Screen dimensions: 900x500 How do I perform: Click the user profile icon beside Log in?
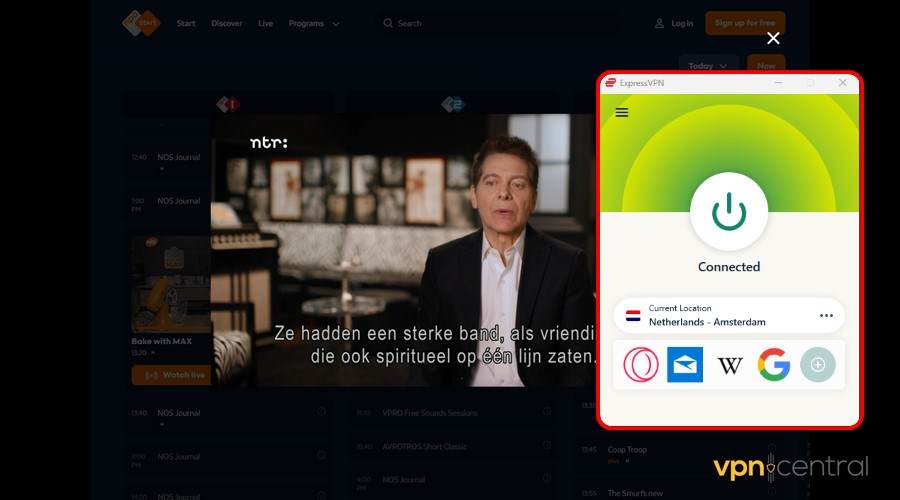coord(660,24)
